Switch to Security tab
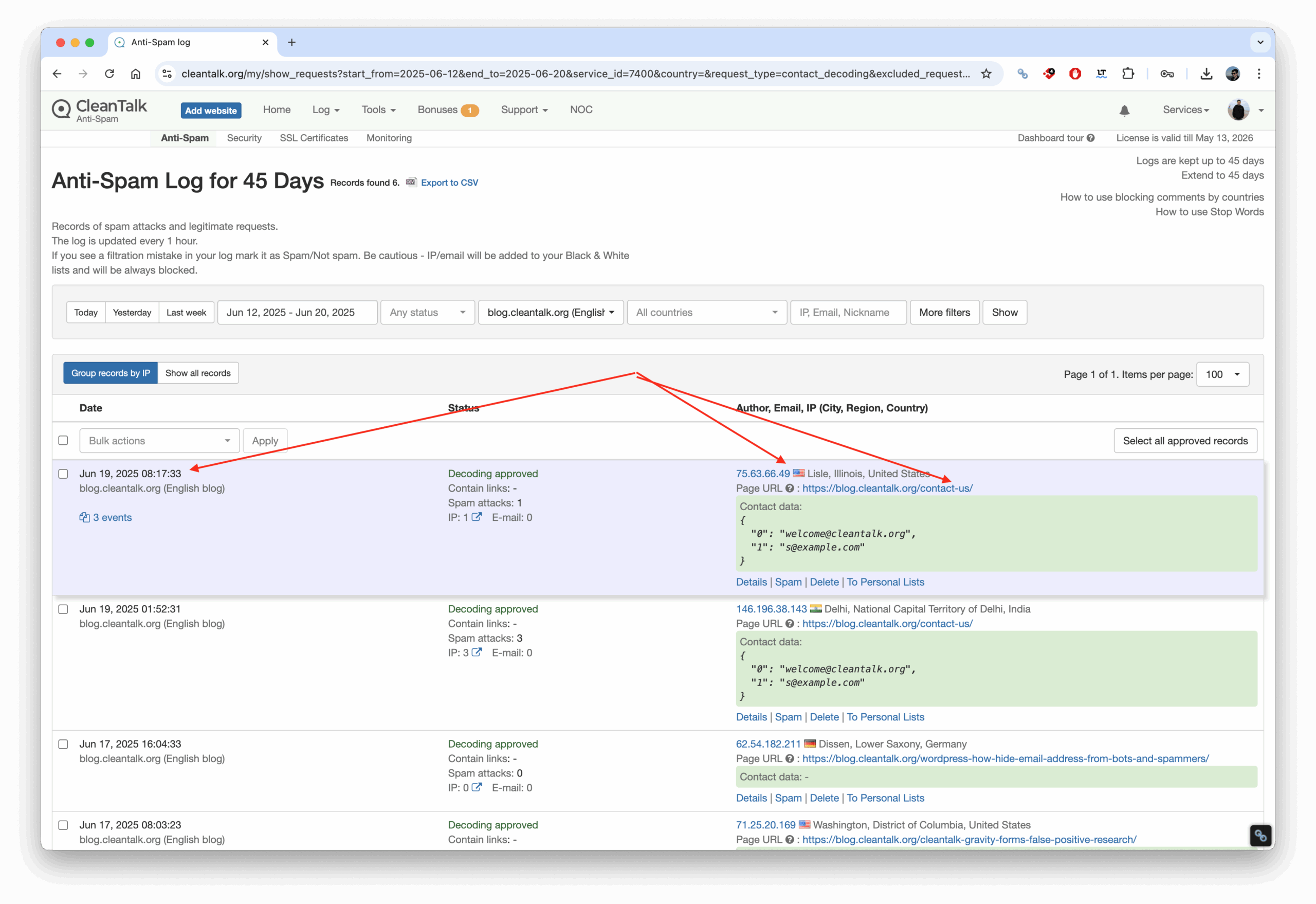This screenshot has height=904, width=1316. tap(244, 138)
